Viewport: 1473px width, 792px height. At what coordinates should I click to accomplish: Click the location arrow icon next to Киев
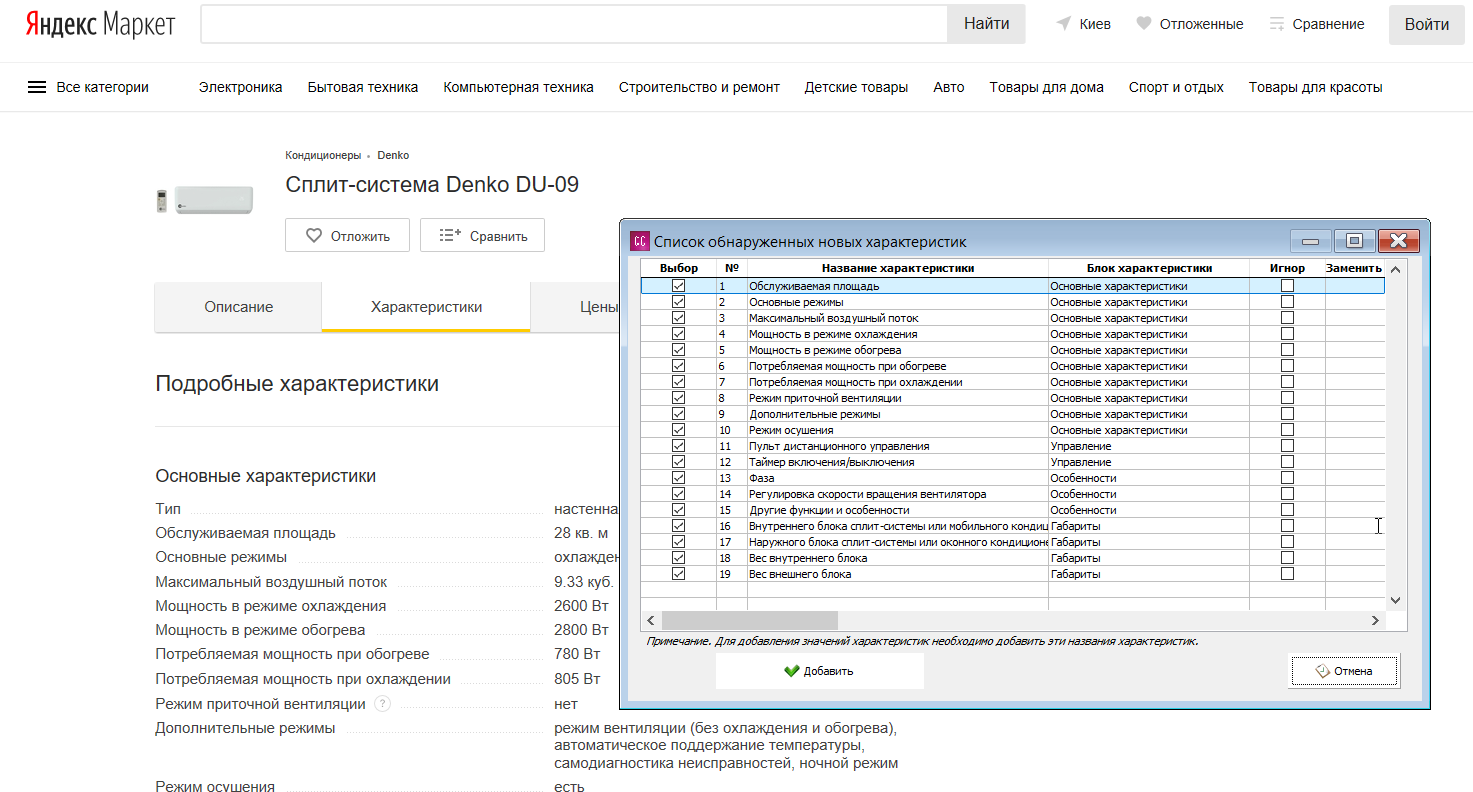coord(1064,24)
